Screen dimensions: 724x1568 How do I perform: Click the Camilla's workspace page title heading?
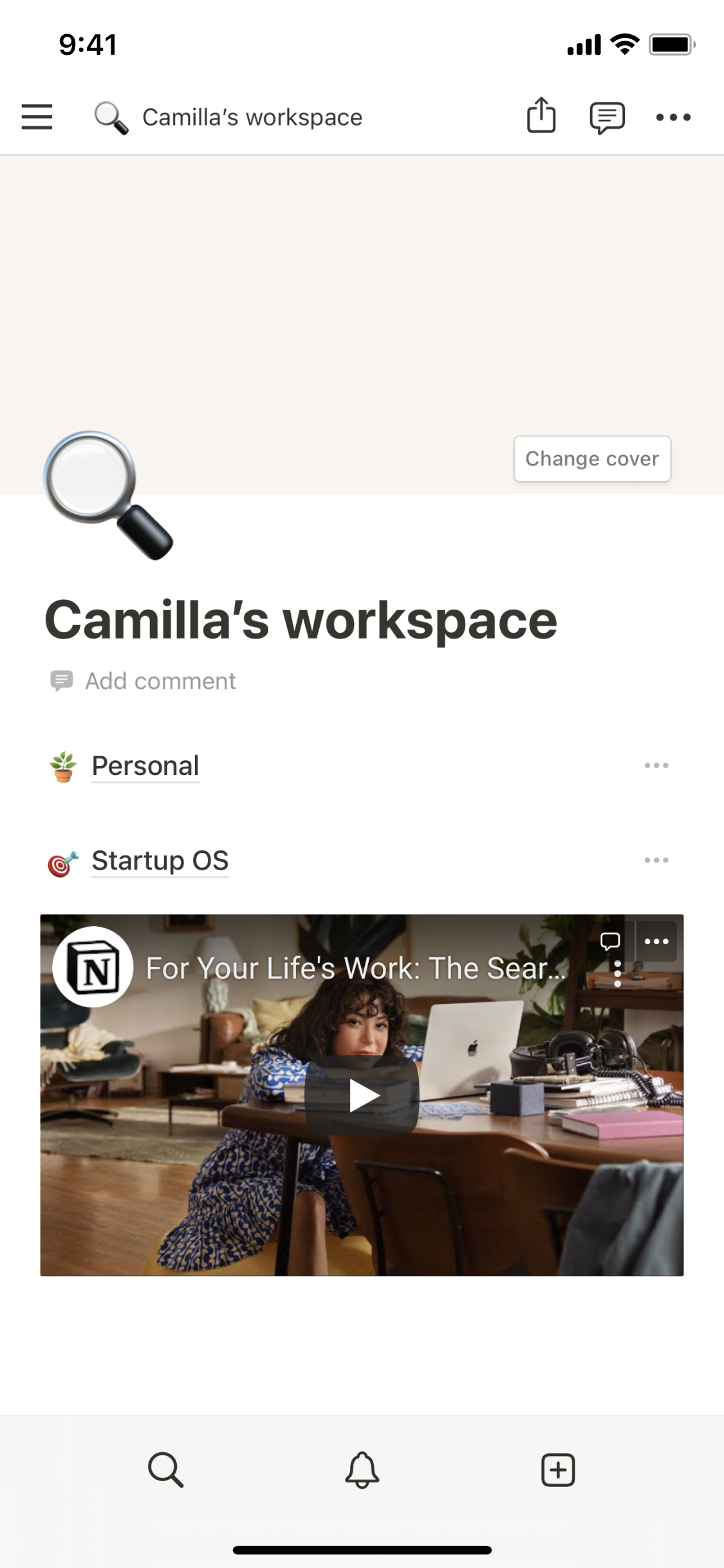[x=301, y=620]
